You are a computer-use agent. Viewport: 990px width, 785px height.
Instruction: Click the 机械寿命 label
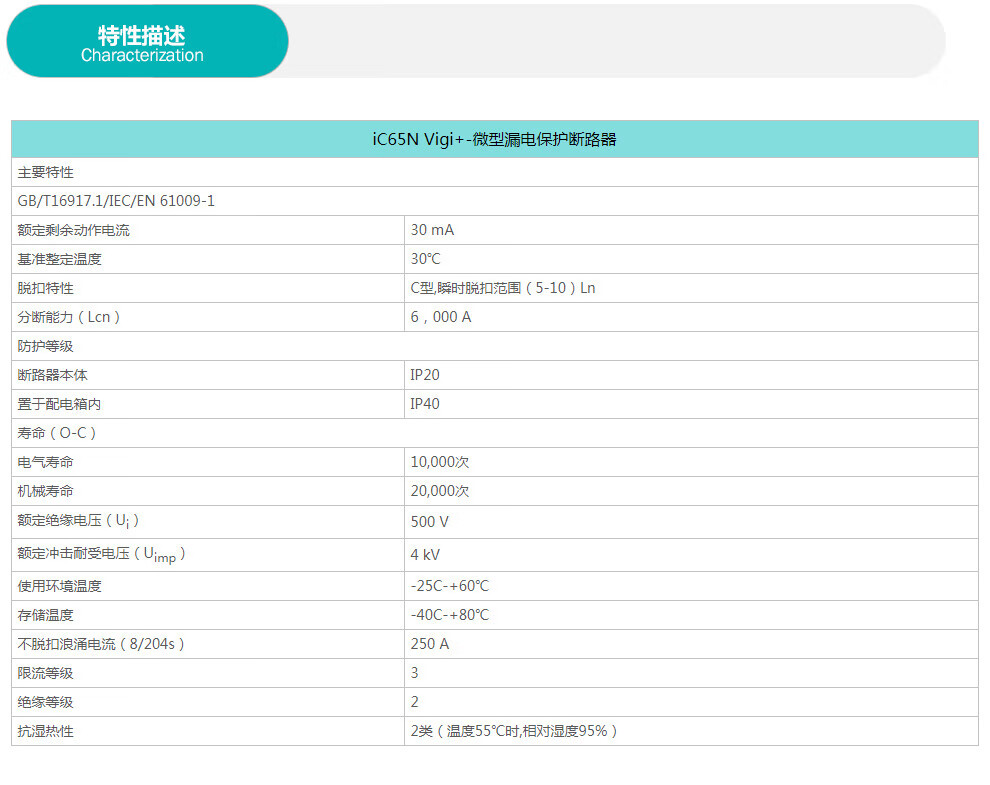(45, 491)
